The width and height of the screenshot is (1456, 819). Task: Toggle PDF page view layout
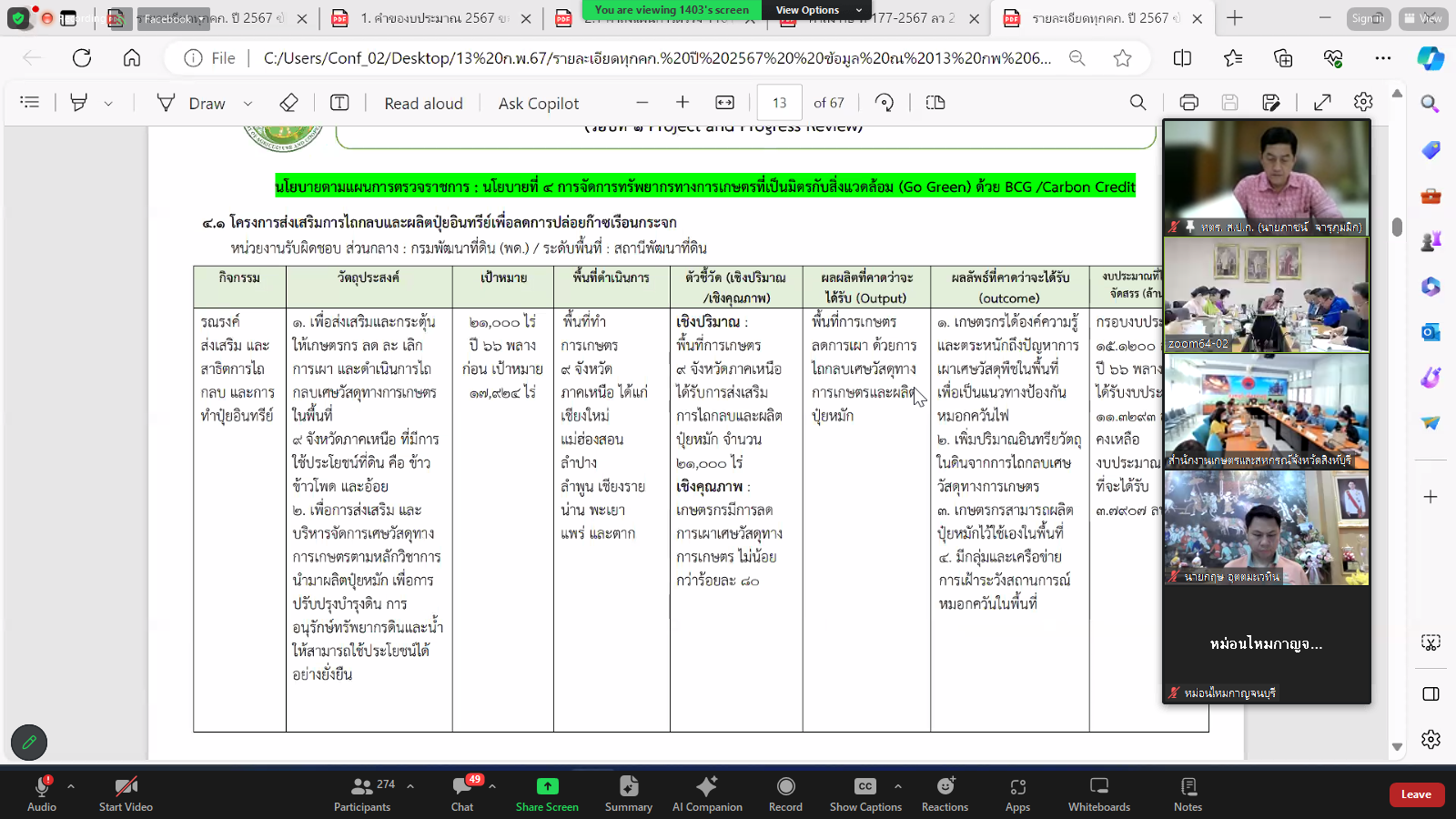pyautogui.click(x=935, y=103)
